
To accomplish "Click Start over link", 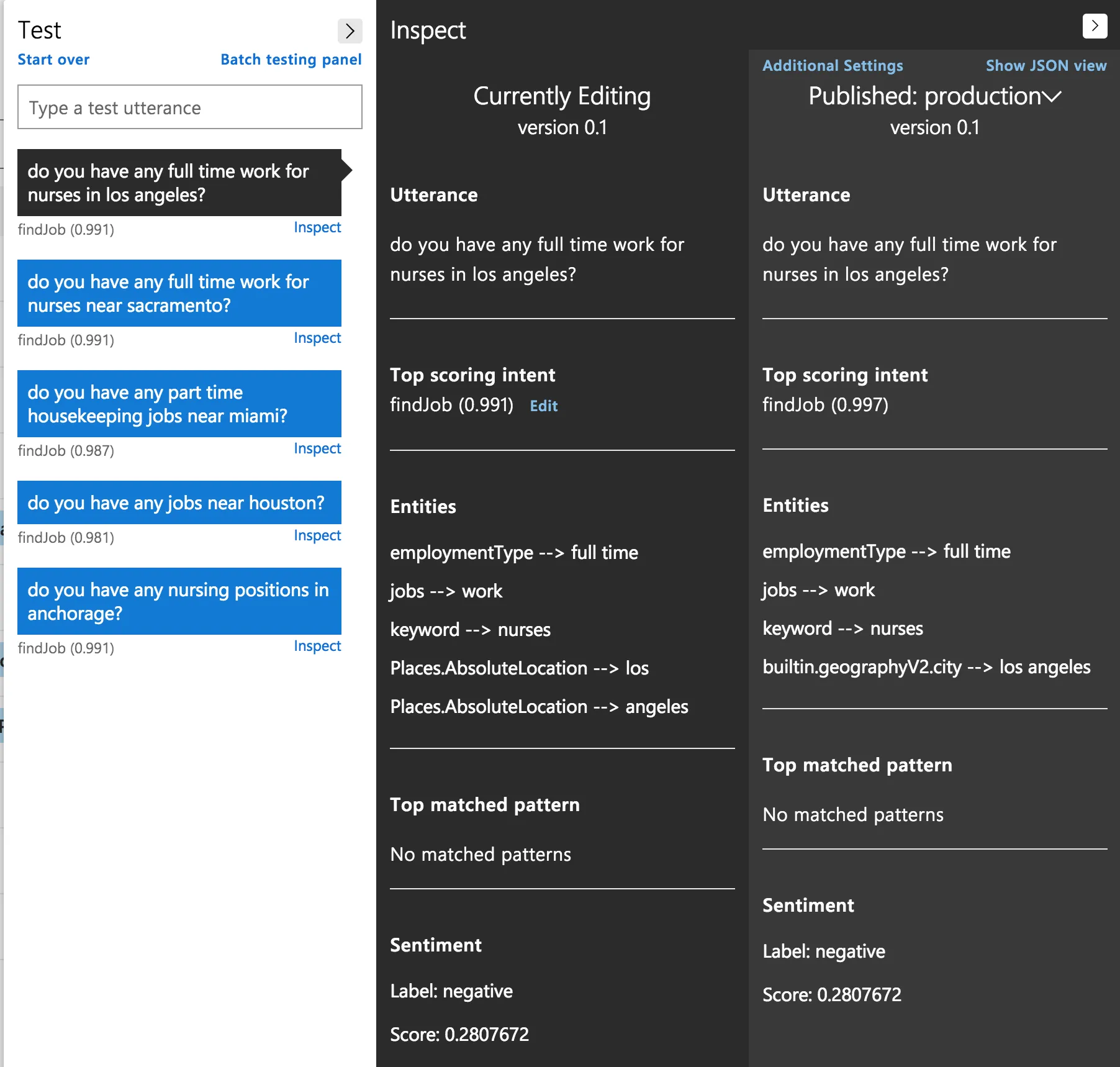I will (x=53, y=60).
